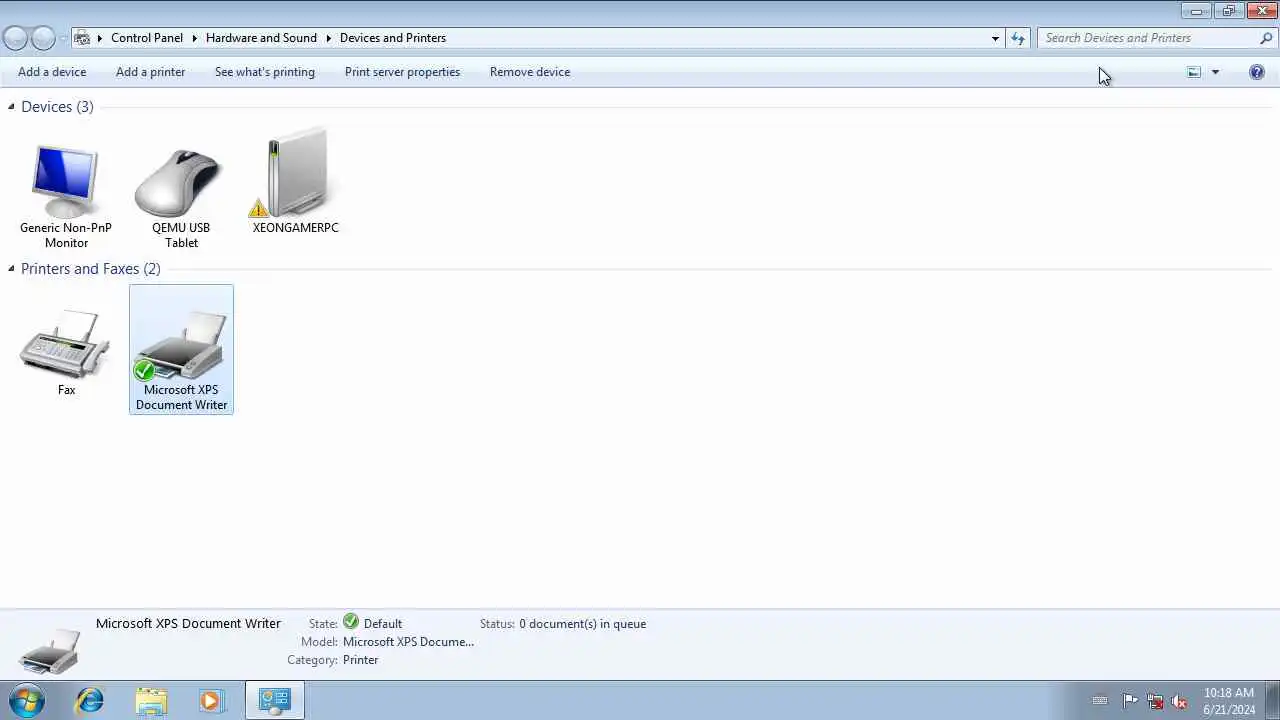
Task: Click Add a device in toolbar
Action: [52, 72]
